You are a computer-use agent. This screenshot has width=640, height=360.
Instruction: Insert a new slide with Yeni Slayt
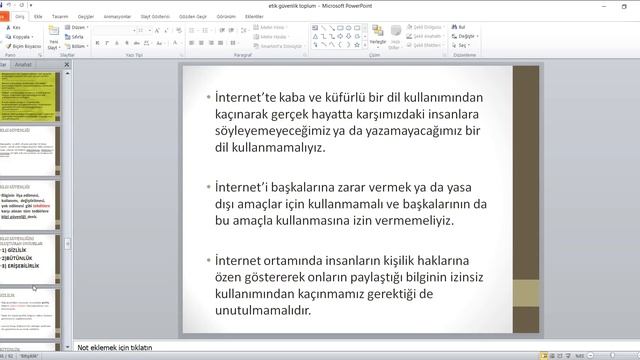[x=53, y=38]
